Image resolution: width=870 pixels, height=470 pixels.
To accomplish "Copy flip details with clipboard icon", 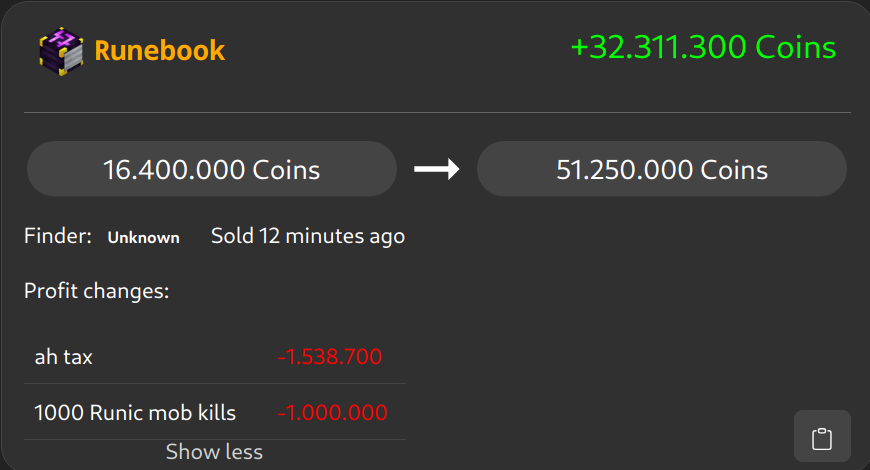I will (x=822, y=437).
